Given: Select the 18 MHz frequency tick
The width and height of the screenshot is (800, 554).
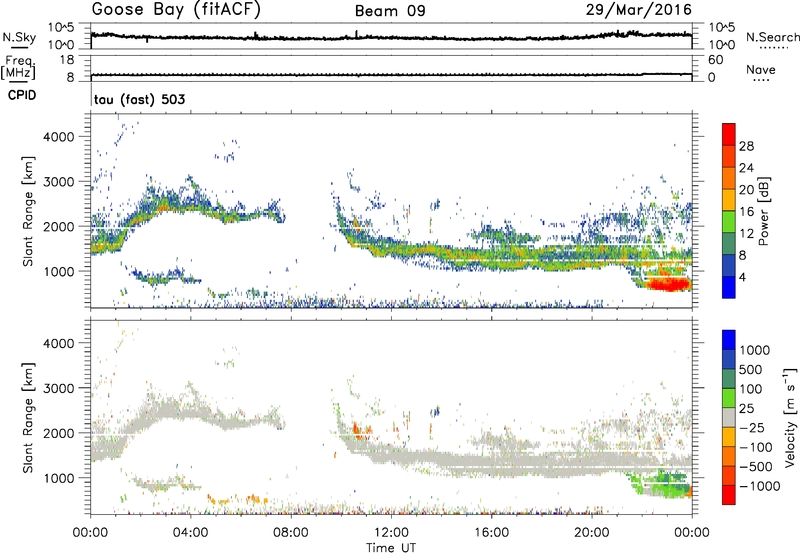Looking at the screenshot, I should [x=66, y=60].
